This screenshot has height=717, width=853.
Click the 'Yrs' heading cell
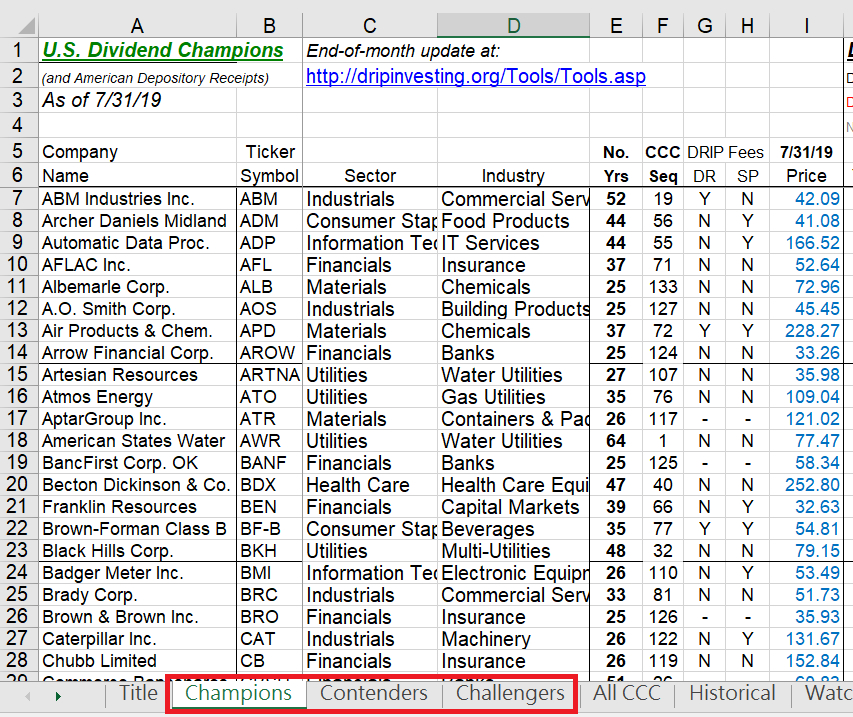(x=616, y=176)
